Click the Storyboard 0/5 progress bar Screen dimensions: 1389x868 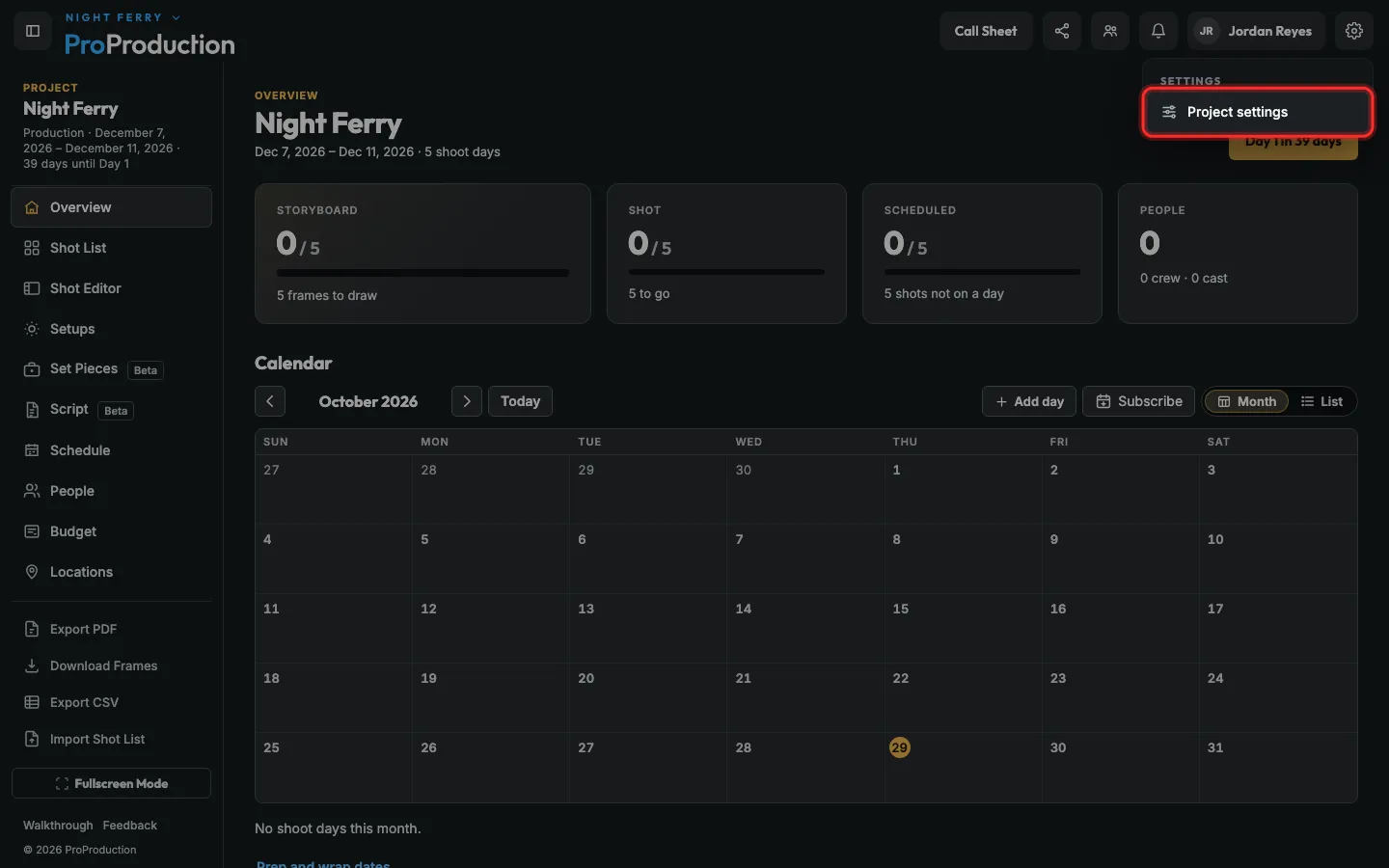click(x=422, y=273)
